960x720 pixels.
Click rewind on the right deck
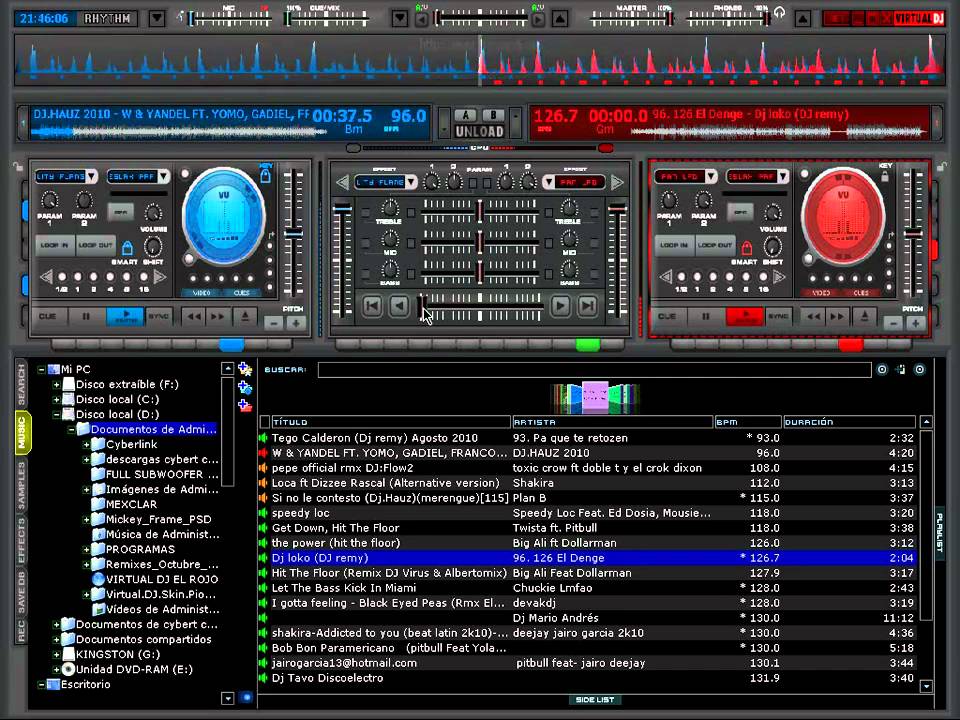pos(814,317)
